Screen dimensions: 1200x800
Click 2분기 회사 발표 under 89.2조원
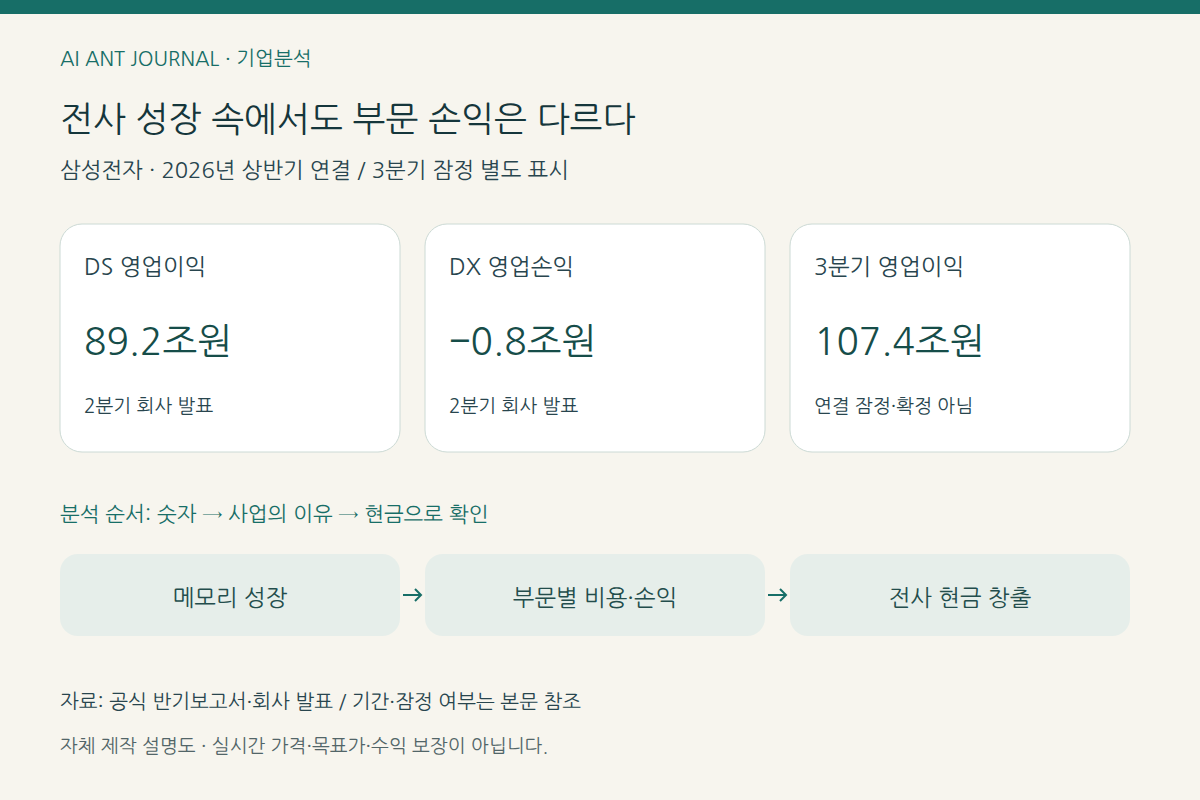pyautogui.click(x=149, y=406)
